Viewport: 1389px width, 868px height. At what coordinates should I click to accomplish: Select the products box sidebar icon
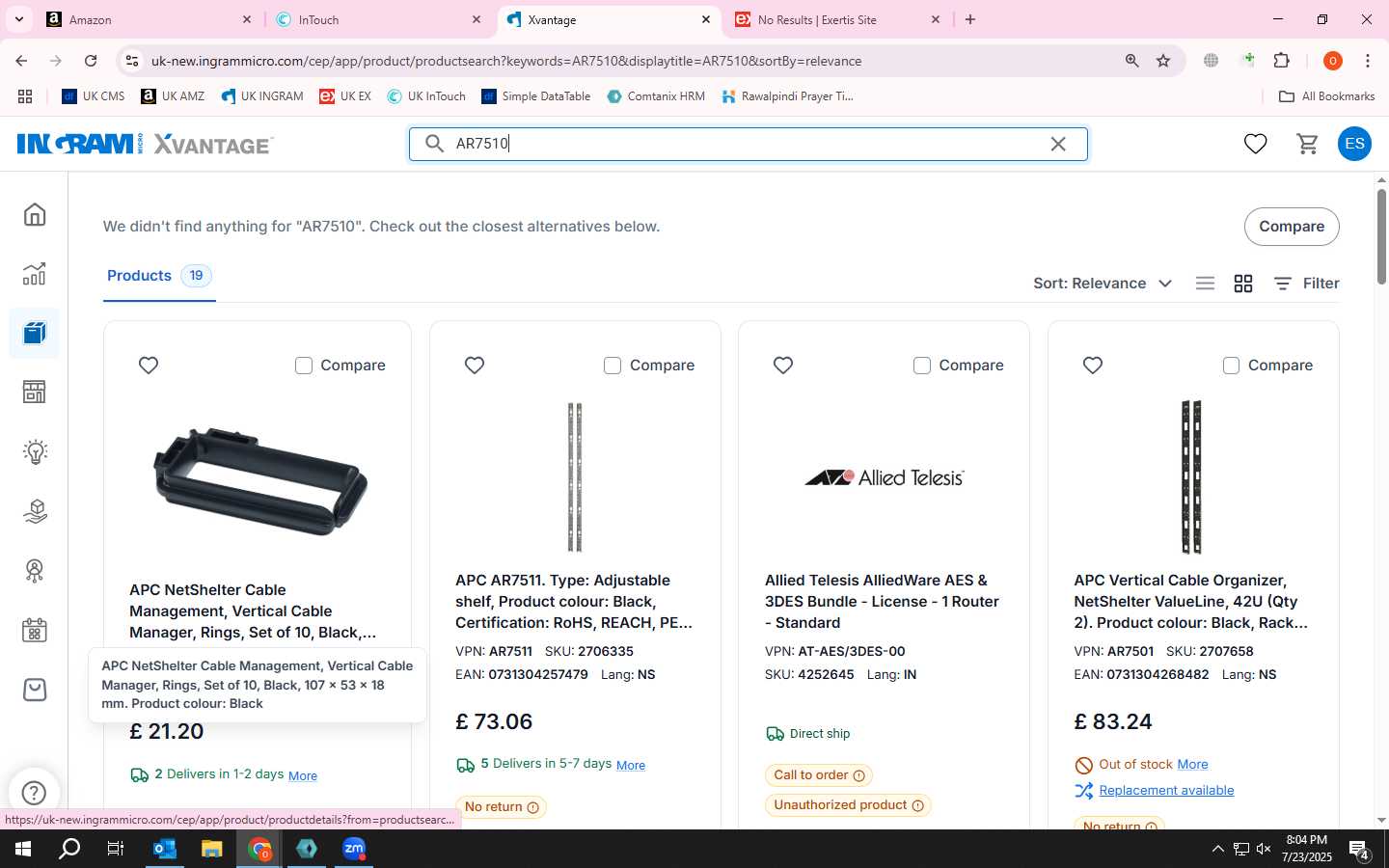(x=35, y=334)
